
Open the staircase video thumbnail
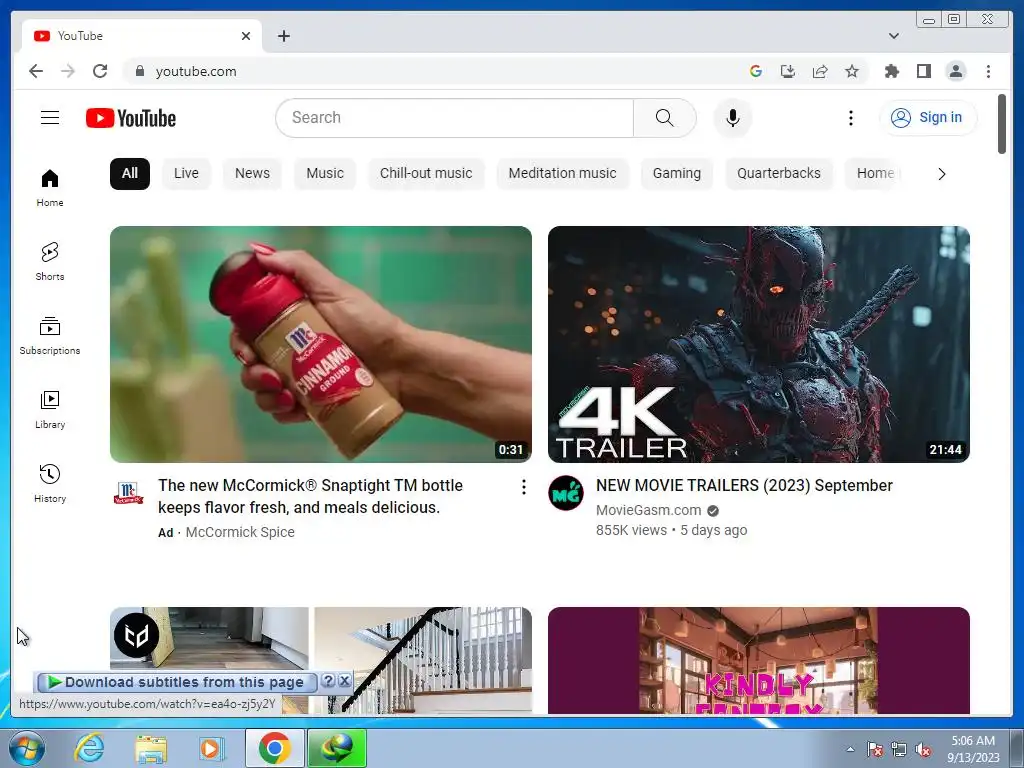click(x=321, y=660)
